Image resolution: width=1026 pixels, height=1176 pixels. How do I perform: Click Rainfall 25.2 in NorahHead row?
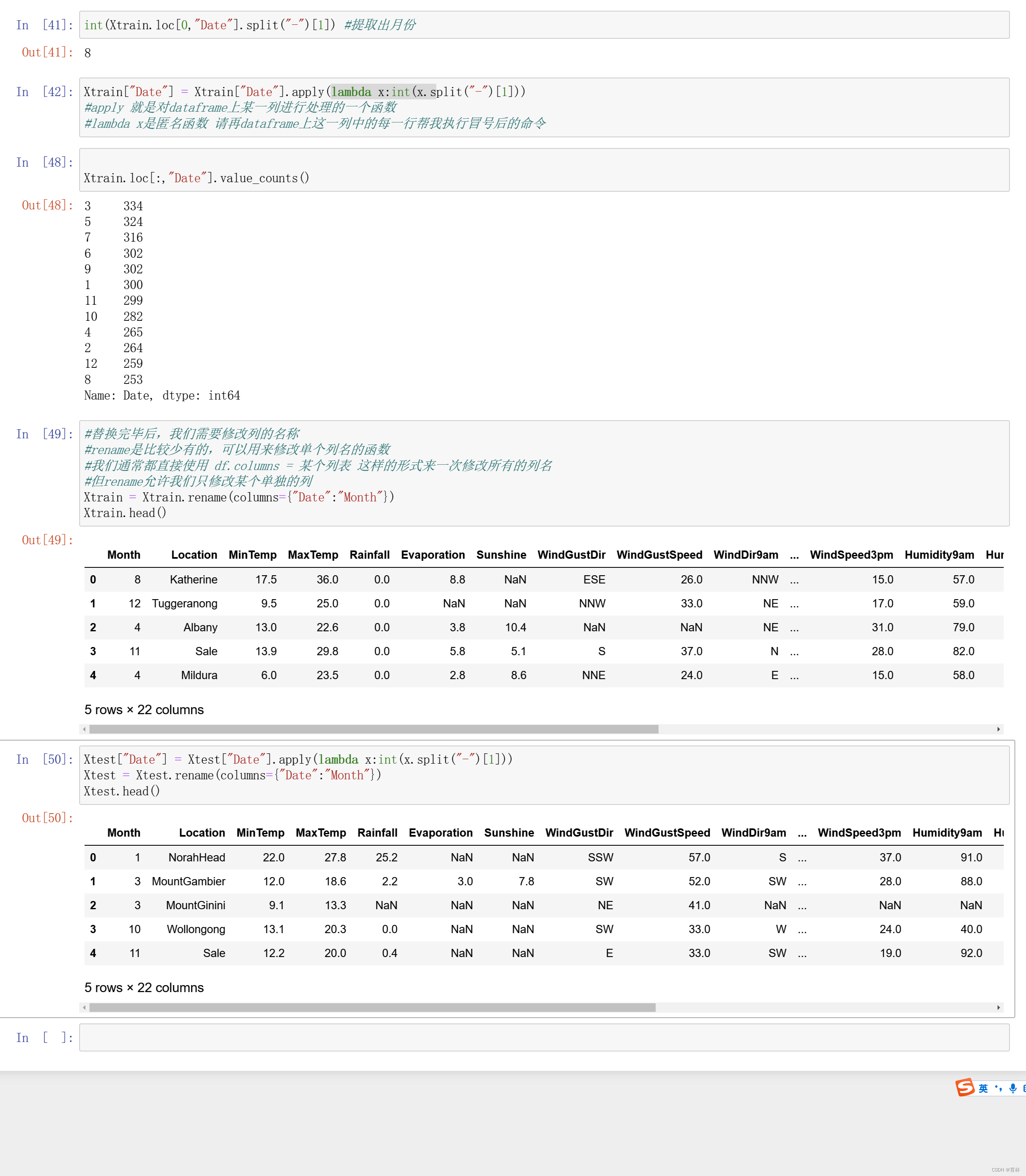coord(386,858)
